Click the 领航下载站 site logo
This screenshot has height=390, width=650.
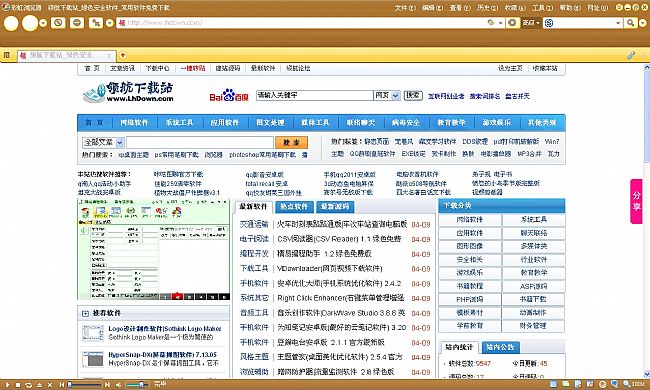pyautogui.click(x=128, y=92)
